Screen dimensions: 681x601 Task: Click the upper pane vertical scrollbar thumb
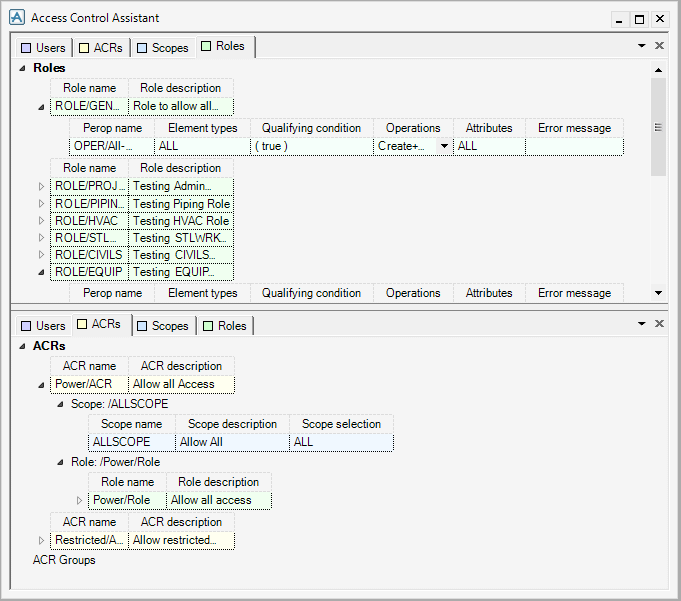(658, 127)
